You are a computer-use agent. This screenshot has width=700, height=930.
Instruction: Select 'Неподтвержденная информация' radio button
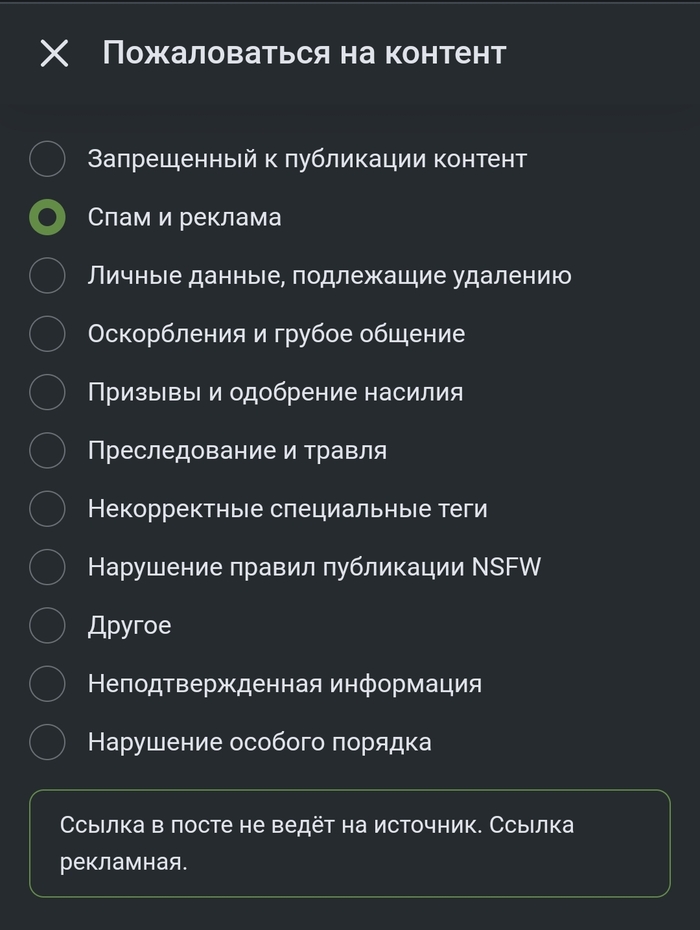[x=47, y=684]
